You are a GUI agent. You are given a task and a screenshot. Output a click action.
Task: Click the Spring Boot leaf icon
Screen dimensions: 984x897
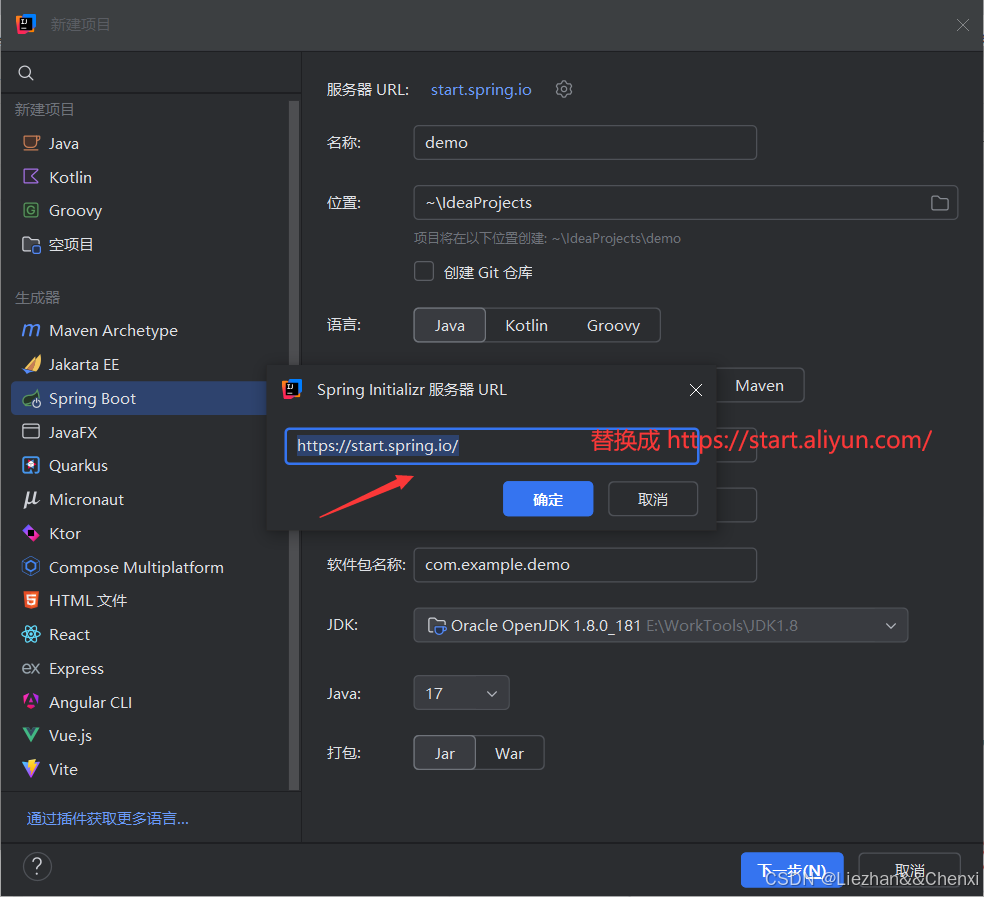pyautogui.click(x=31, y=399)
